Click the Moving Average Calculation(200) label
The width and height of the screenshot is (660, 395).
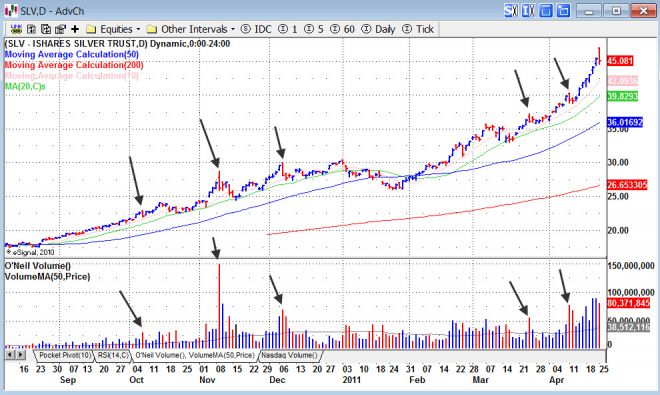coord(74,65)
